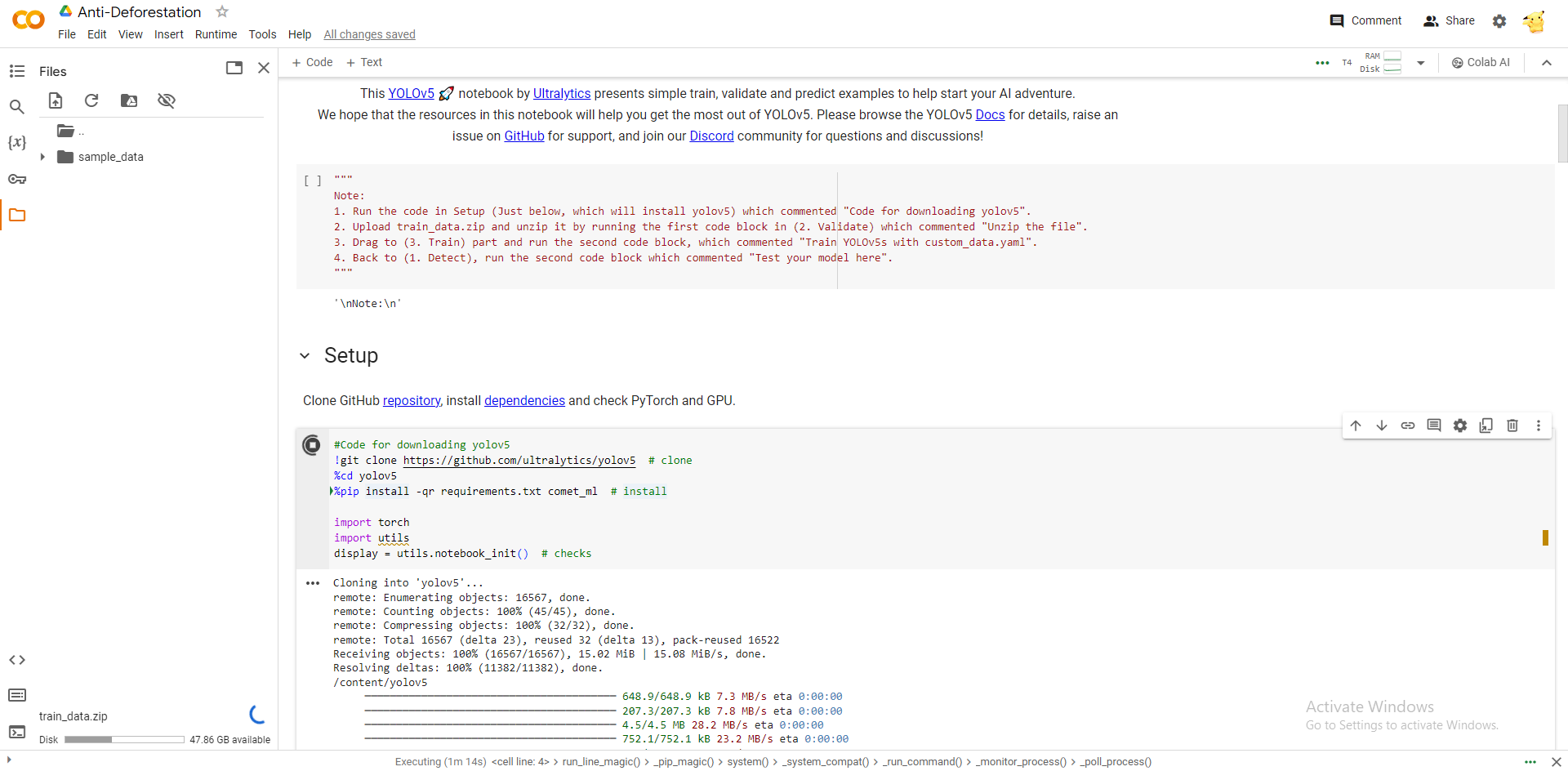Open the dependencies link
This screenshot has height=771, width=1568.
click(x=524, y=400)
